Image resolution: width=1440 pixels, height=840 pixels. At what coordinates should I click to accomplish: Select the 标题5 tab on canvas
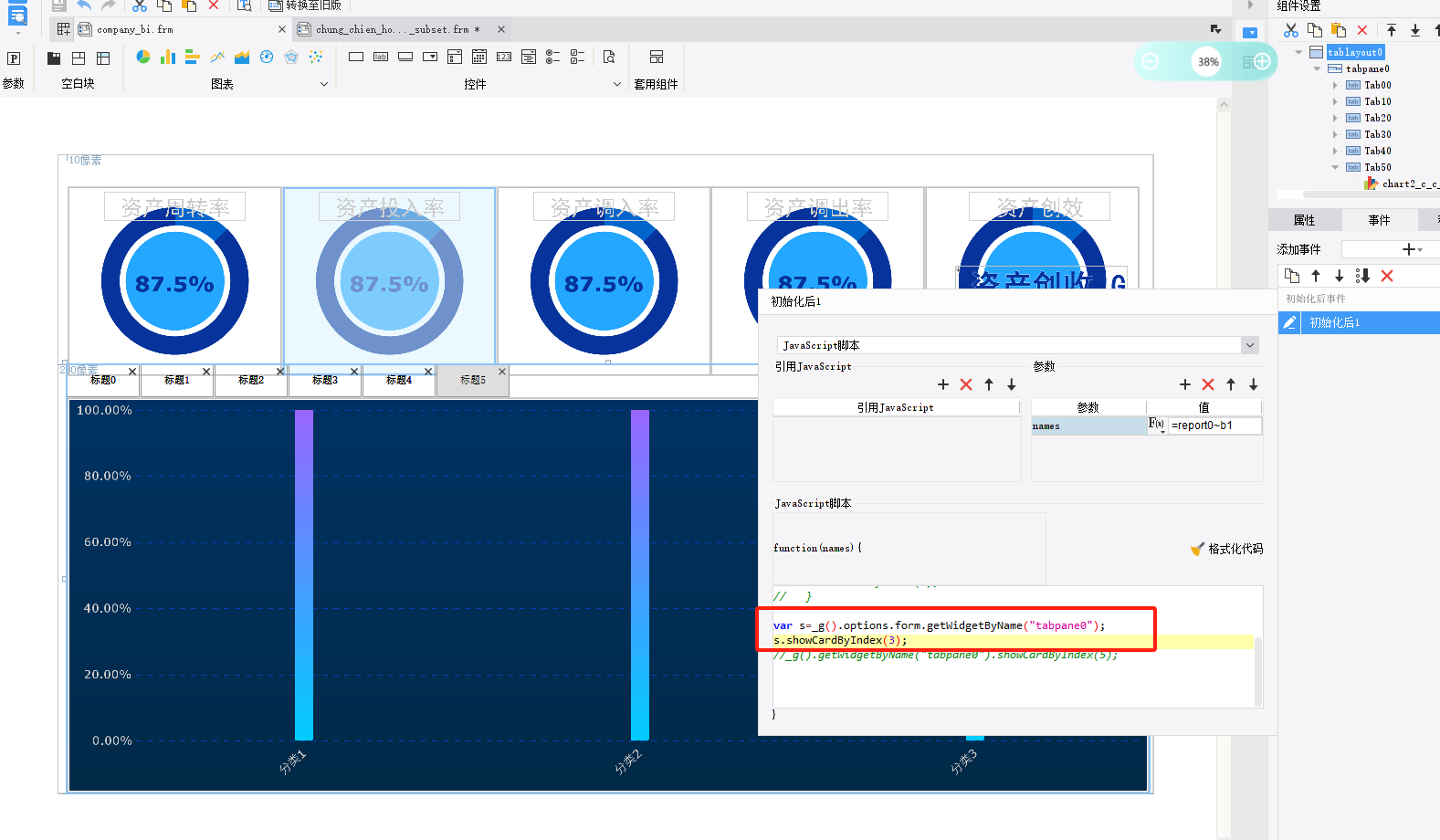472,381
